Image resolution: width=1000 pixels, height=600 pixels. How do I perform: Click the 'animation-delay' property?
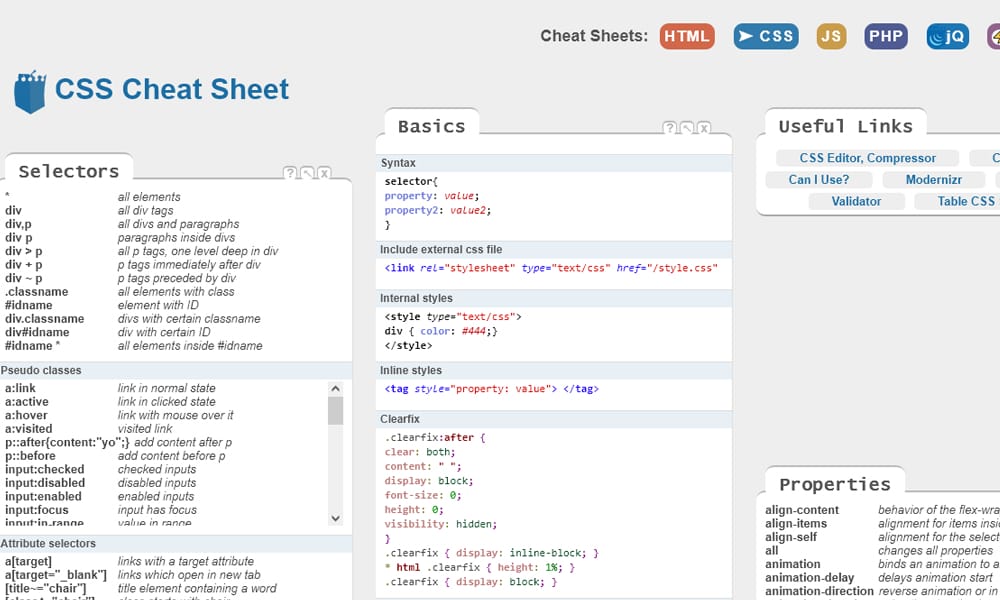coord(809,577)
